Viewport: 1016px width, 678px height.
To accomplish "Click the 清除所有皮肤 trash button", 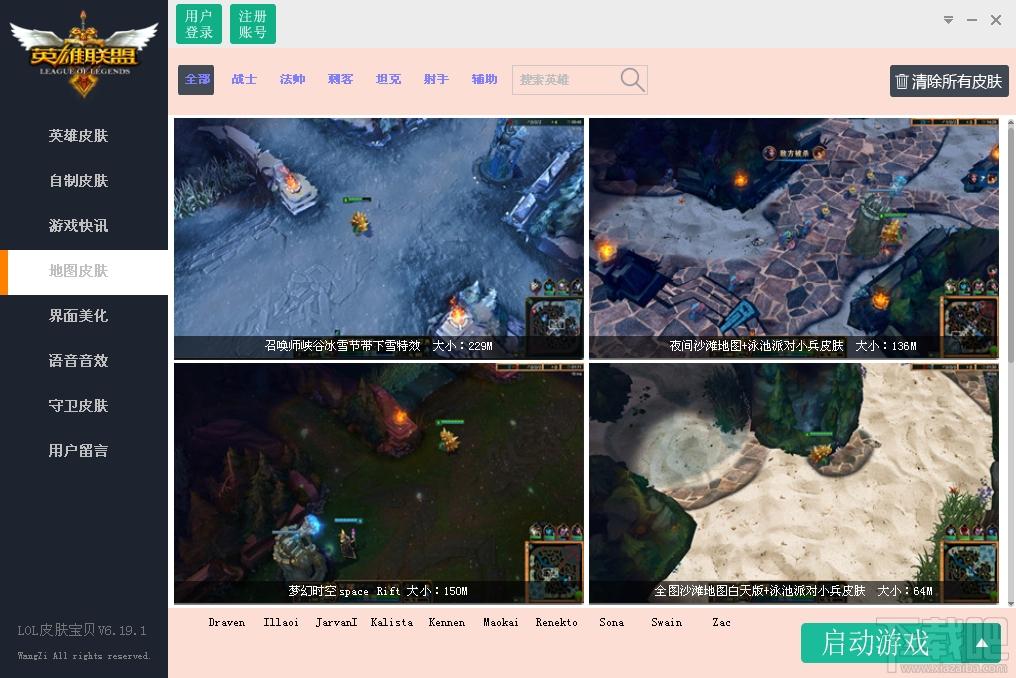I will pos(949,81).
